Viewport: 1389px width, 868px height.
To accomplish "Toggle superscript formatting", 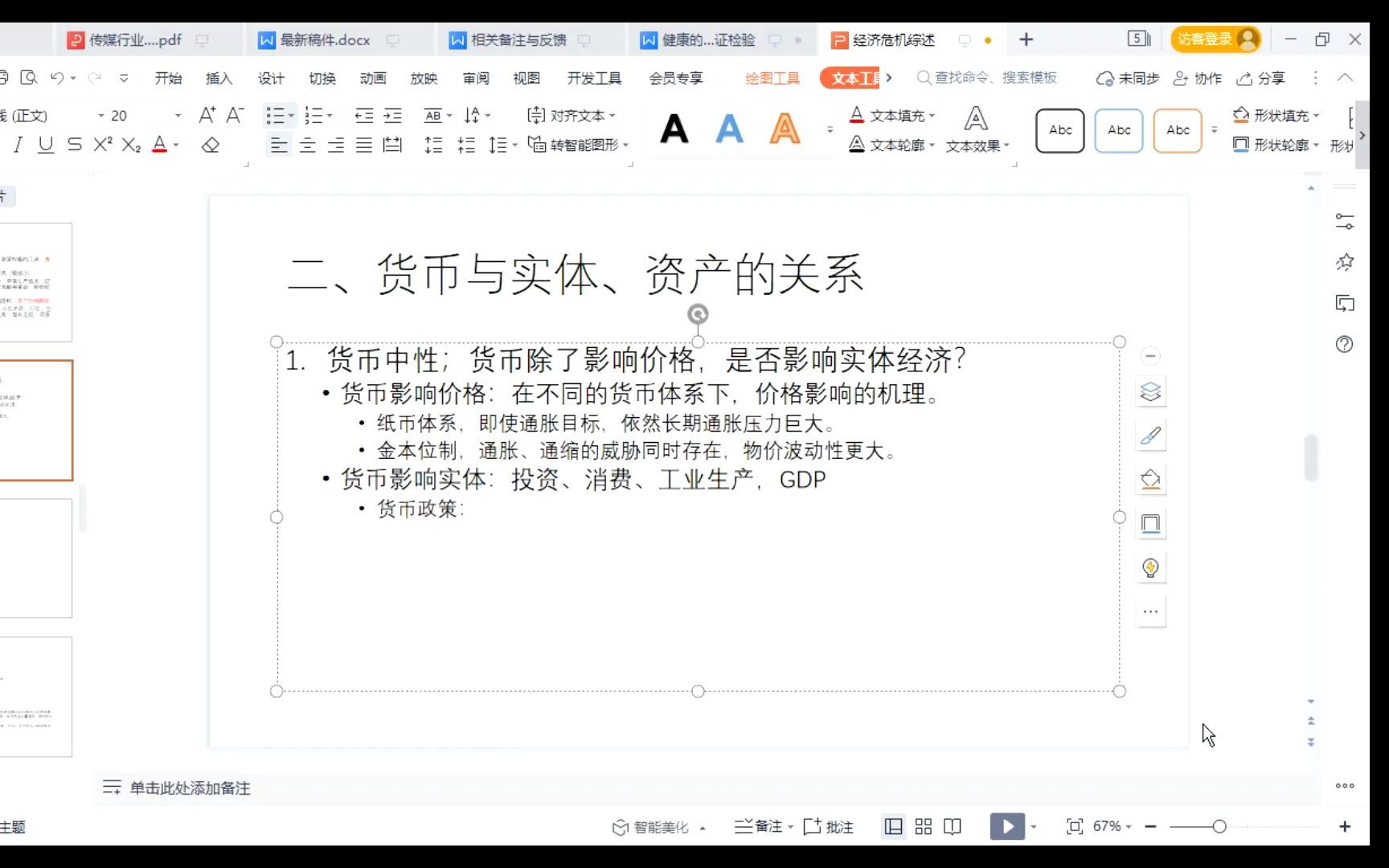I will pyautogui.click(x=103, y=145).
